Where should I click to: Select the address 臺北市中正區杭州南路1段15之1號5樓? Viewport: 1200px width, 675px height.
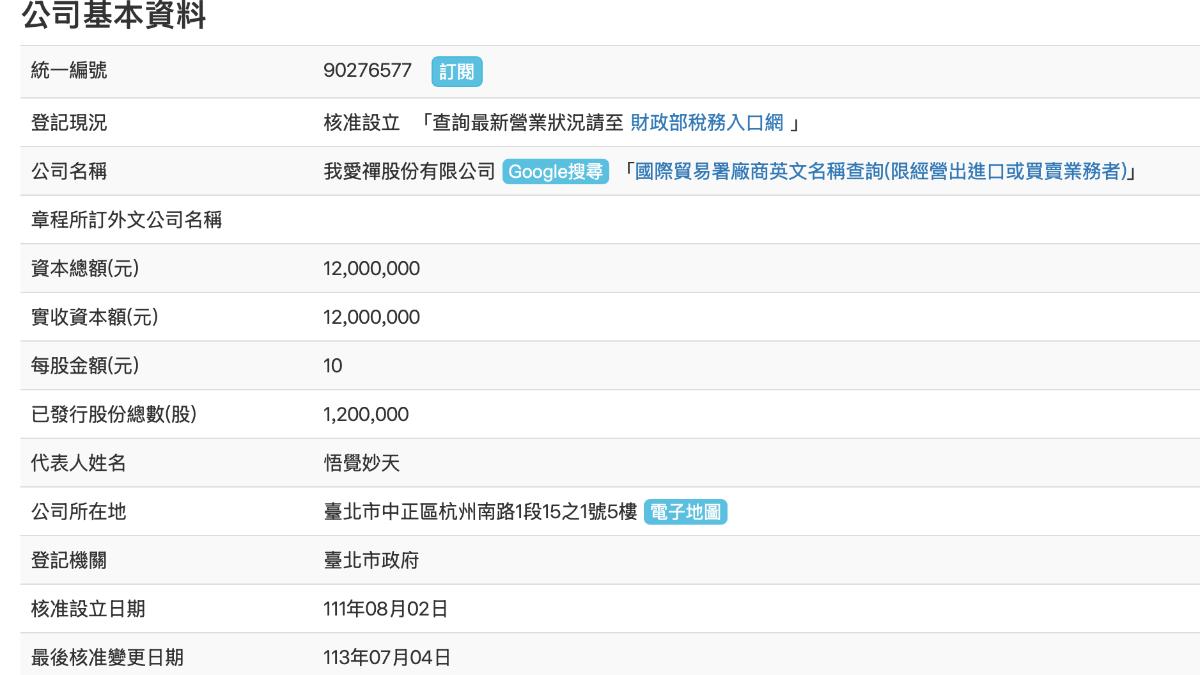coord(480,512)
